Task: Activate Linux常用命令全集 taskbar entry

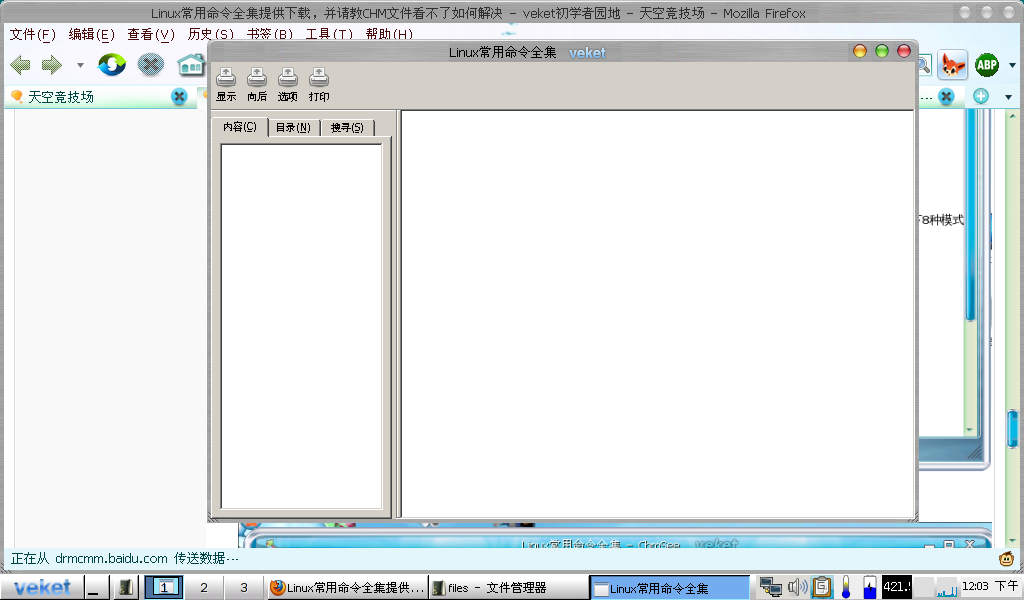Action: pyautogui.click(x=669, y=588)
